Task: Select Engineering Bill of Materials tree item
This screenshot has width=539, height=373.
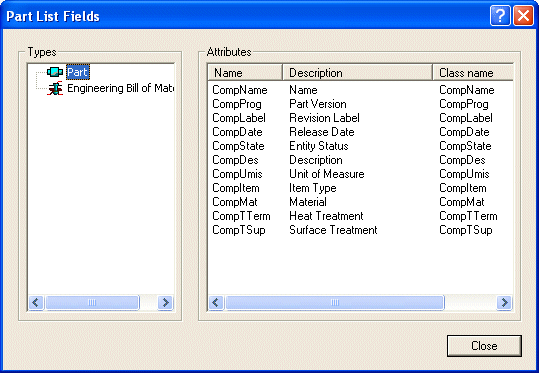Action: 120,88
